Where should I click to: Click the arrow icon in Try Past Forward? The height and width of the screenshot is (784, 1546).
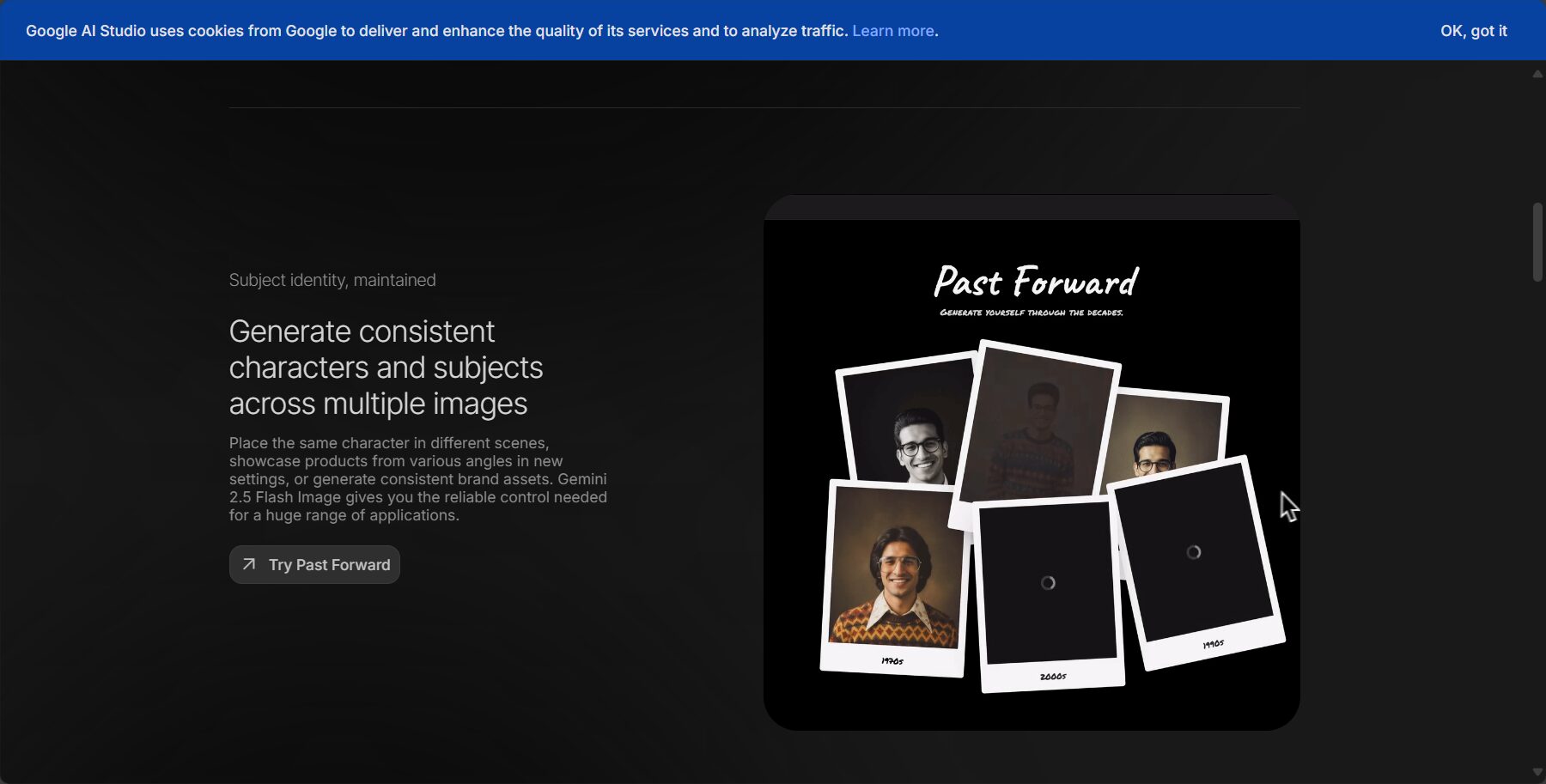[249, 564]
